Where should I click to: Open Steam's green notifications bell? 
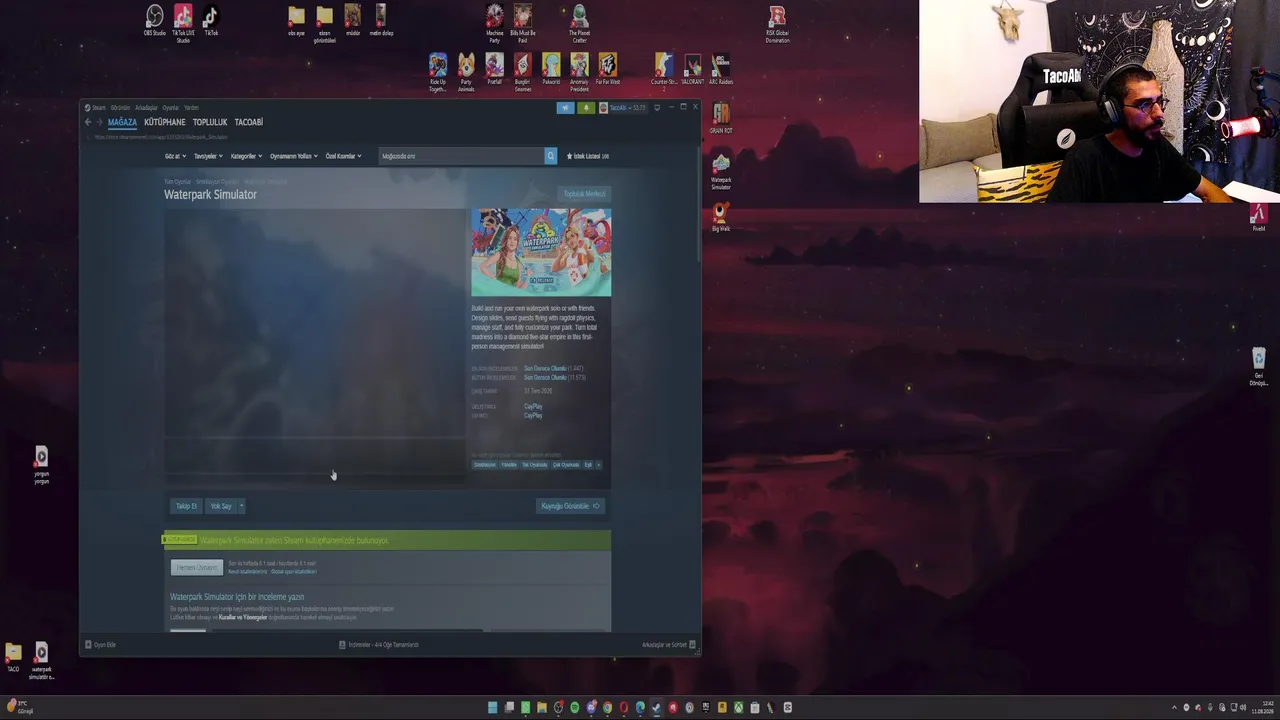[586, 108]
